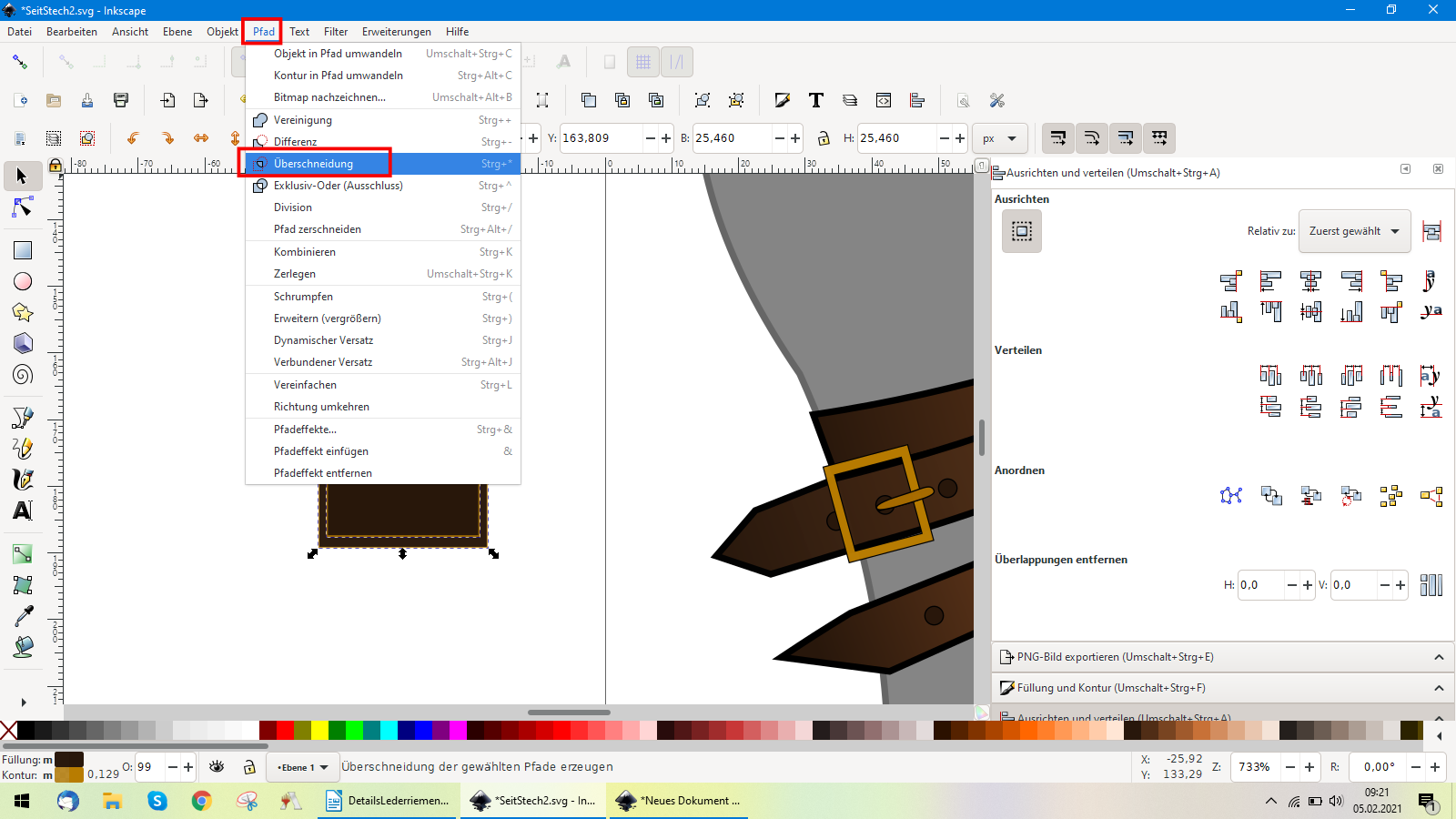
Task: Click the Remove overlaps icon
Action: [1431, 585]
